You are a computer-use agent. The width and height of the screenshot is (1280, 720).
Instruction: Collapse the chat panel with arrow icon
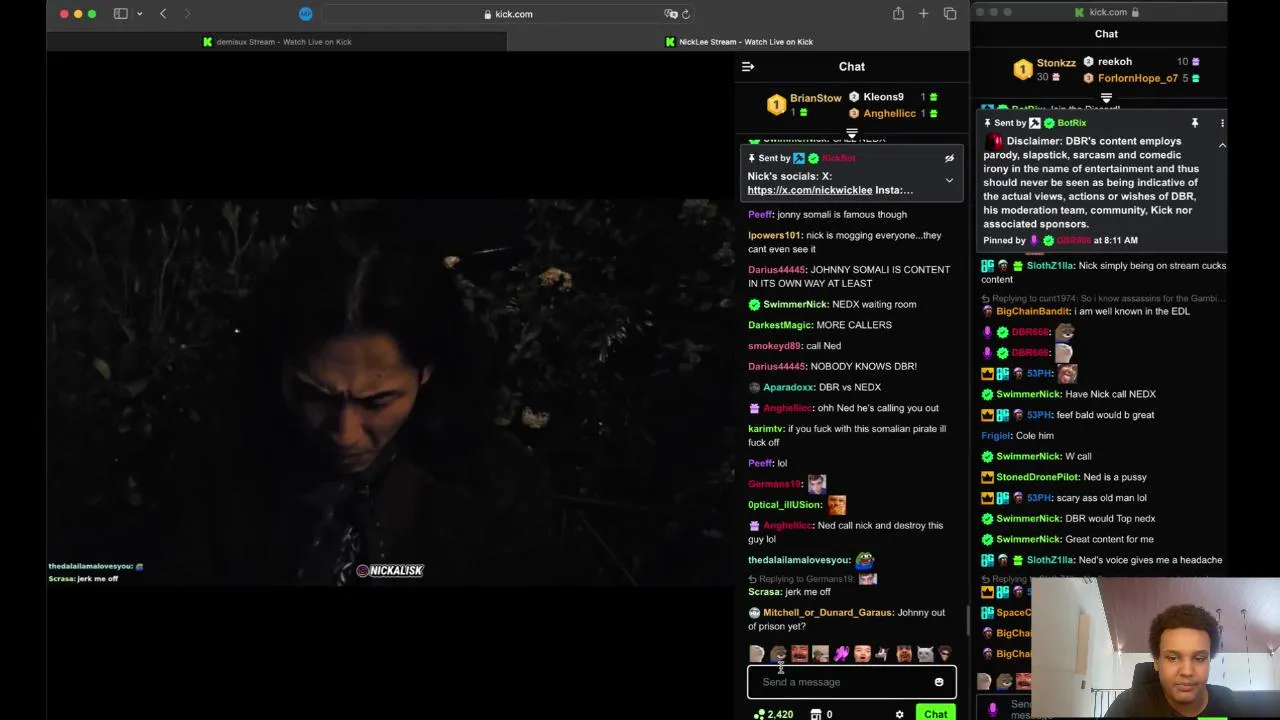pyautogui.click(x=748, y=67)
